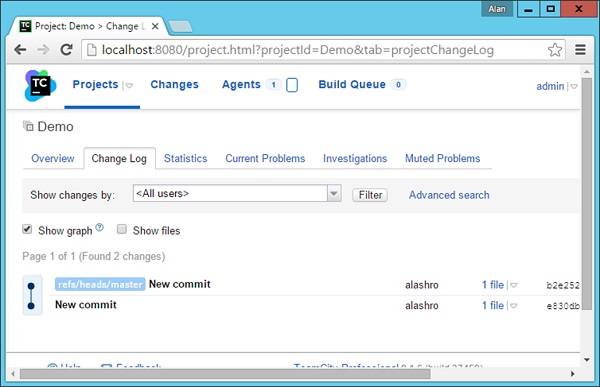Expand files dropdown for commit e830db

click(514, 306)
